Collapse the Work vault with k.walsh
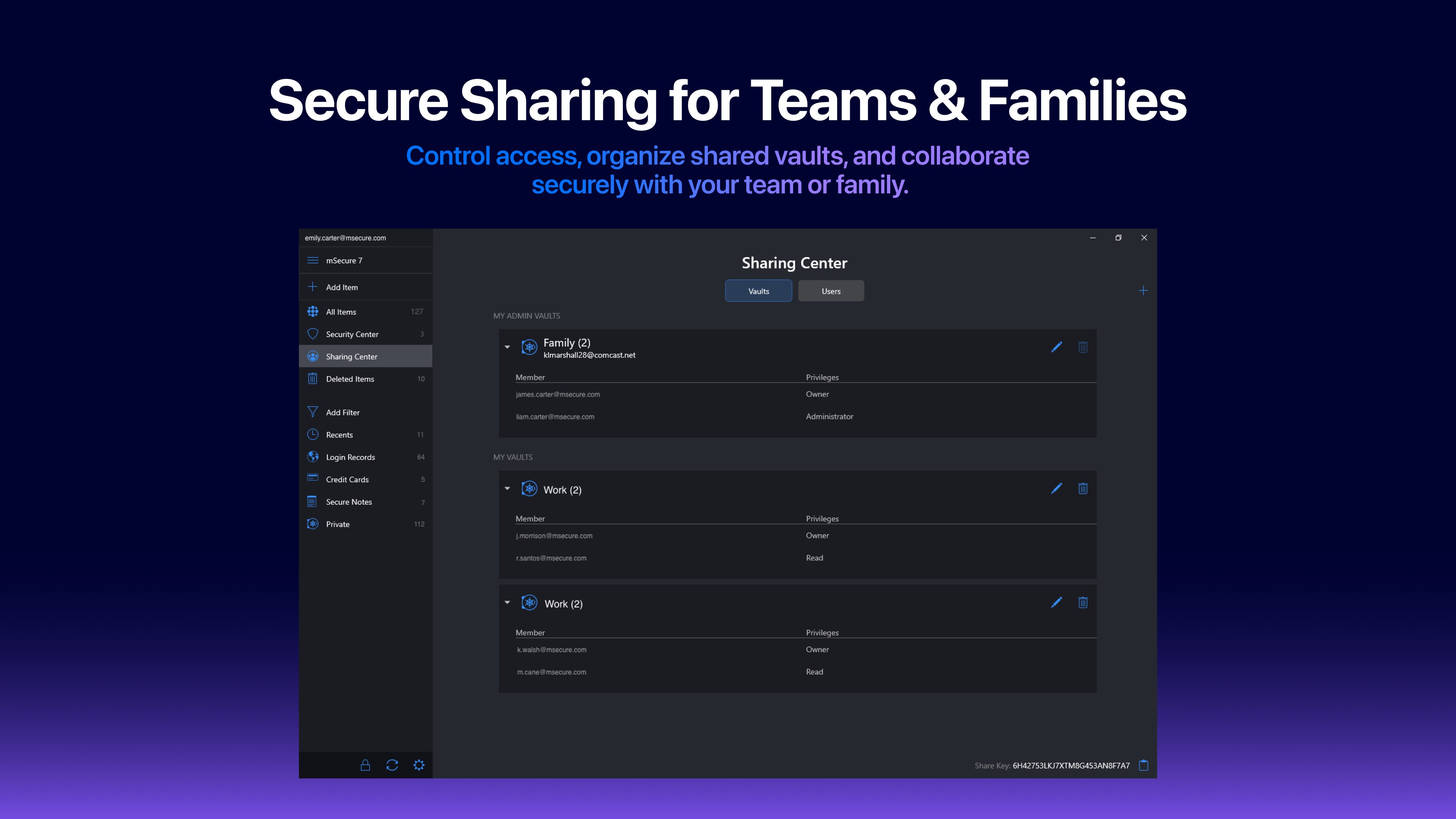This screenshot has width=1456, height=819. pos(507,602)
